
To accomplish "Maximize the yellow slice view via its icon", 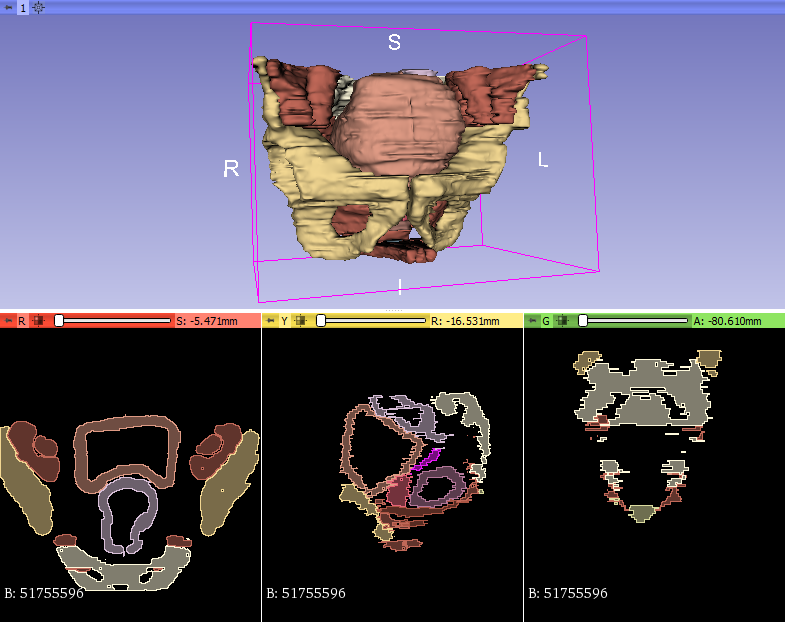I will [x=301, y=321].
